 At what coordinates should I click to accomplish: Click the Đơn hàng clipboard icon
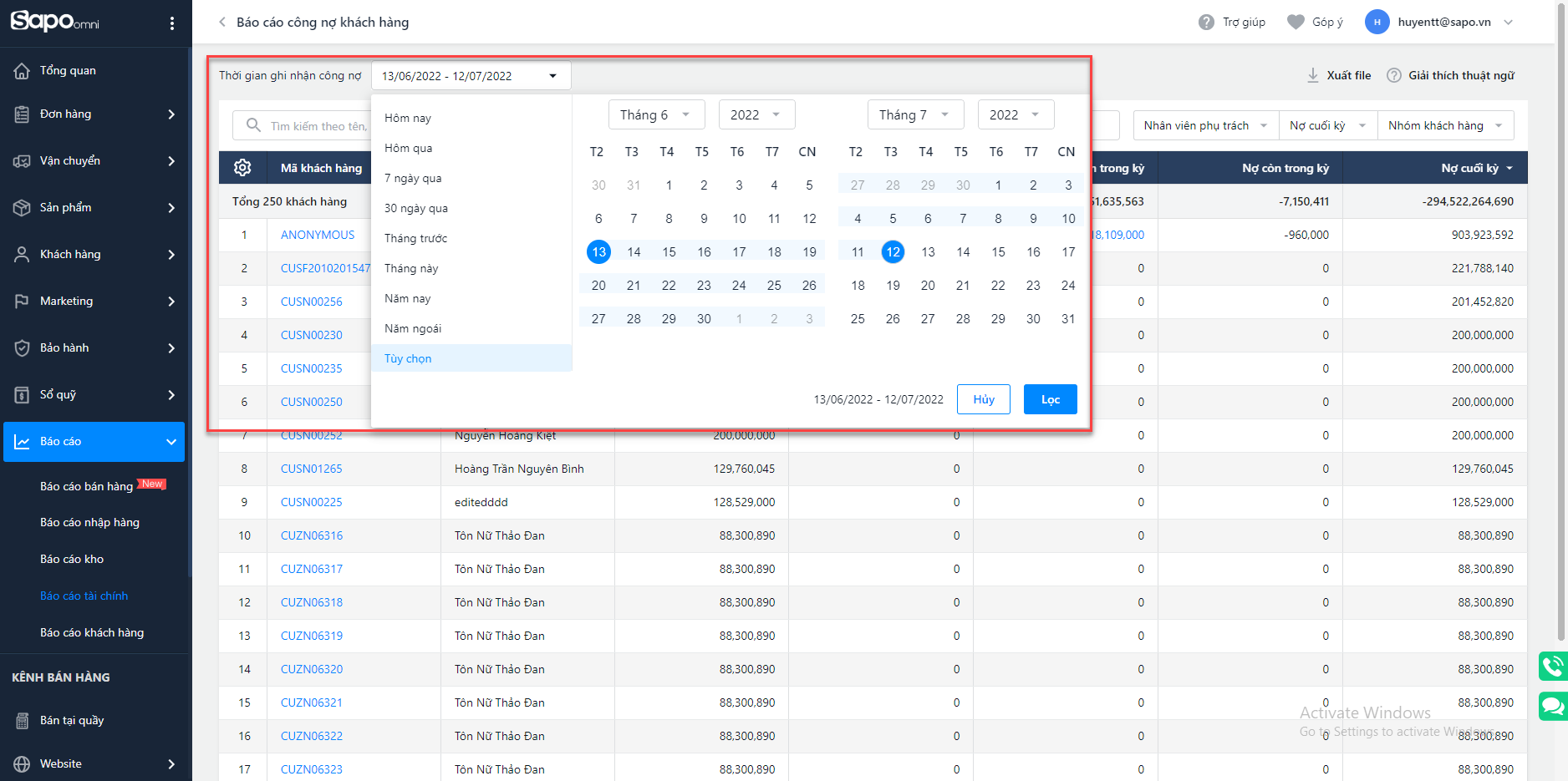click(x=23, y=114)
